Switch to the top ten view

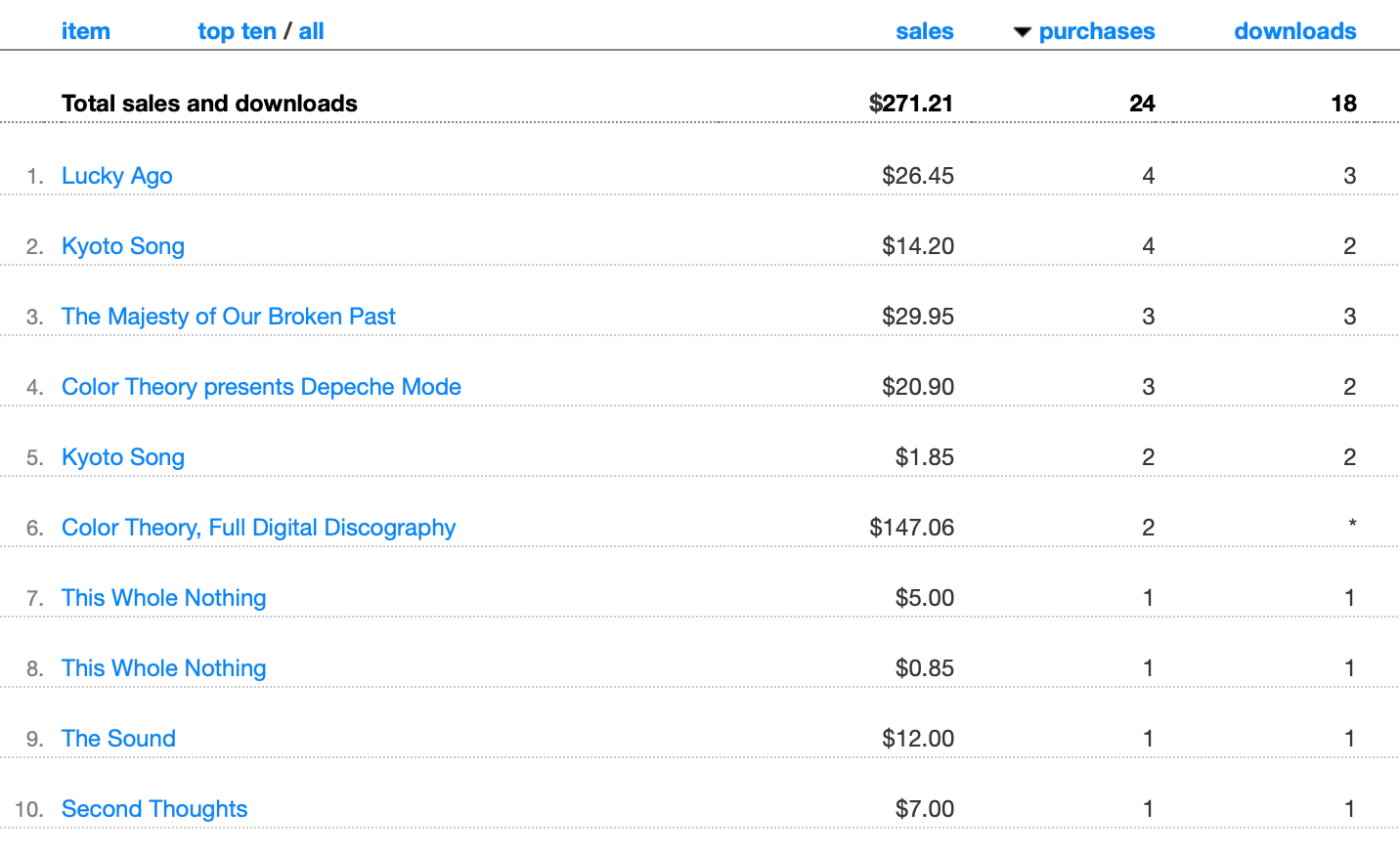237,31
